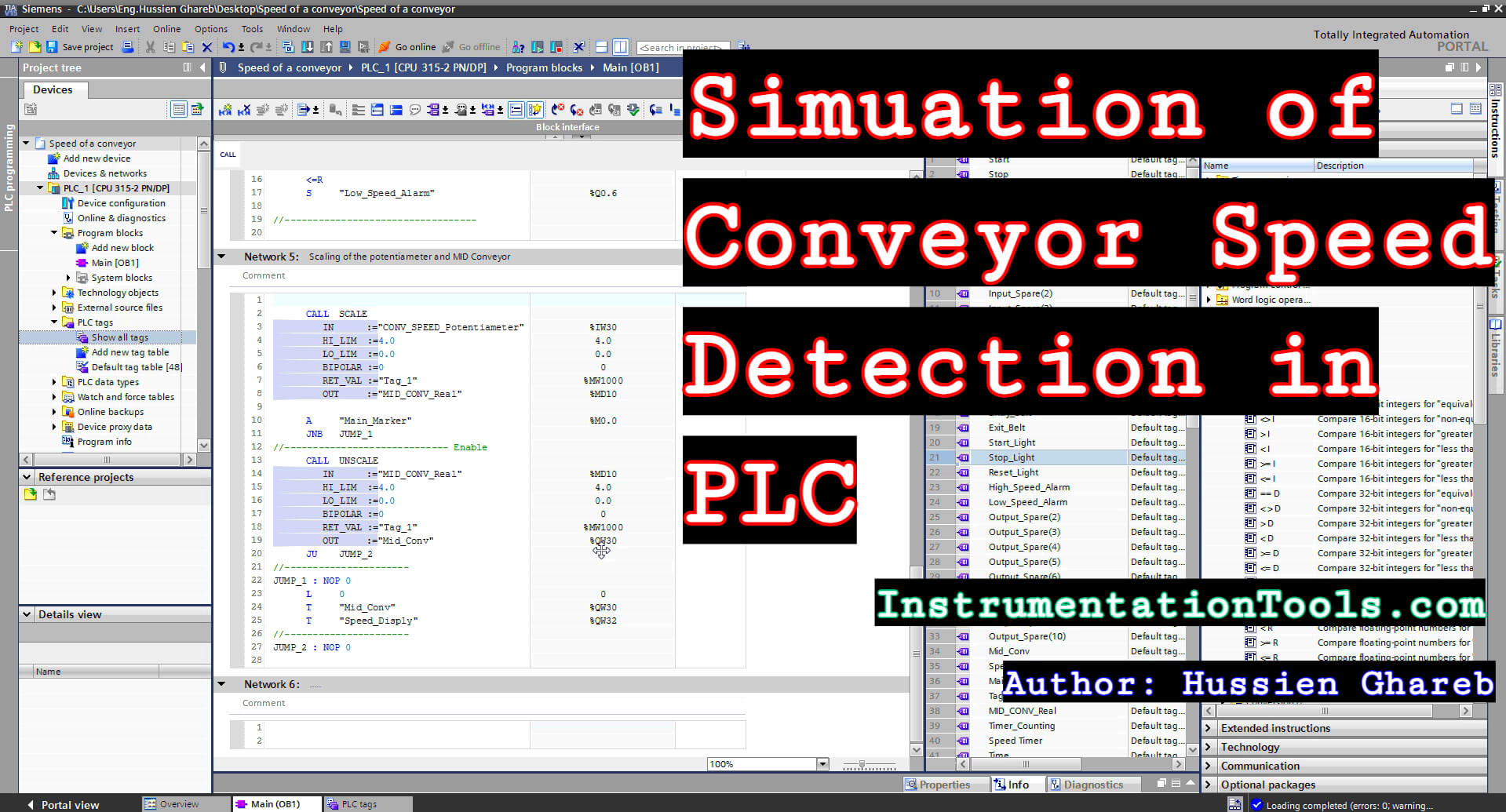Upload from device using upload icon
1506x812 pixels.
click(326, 47)
